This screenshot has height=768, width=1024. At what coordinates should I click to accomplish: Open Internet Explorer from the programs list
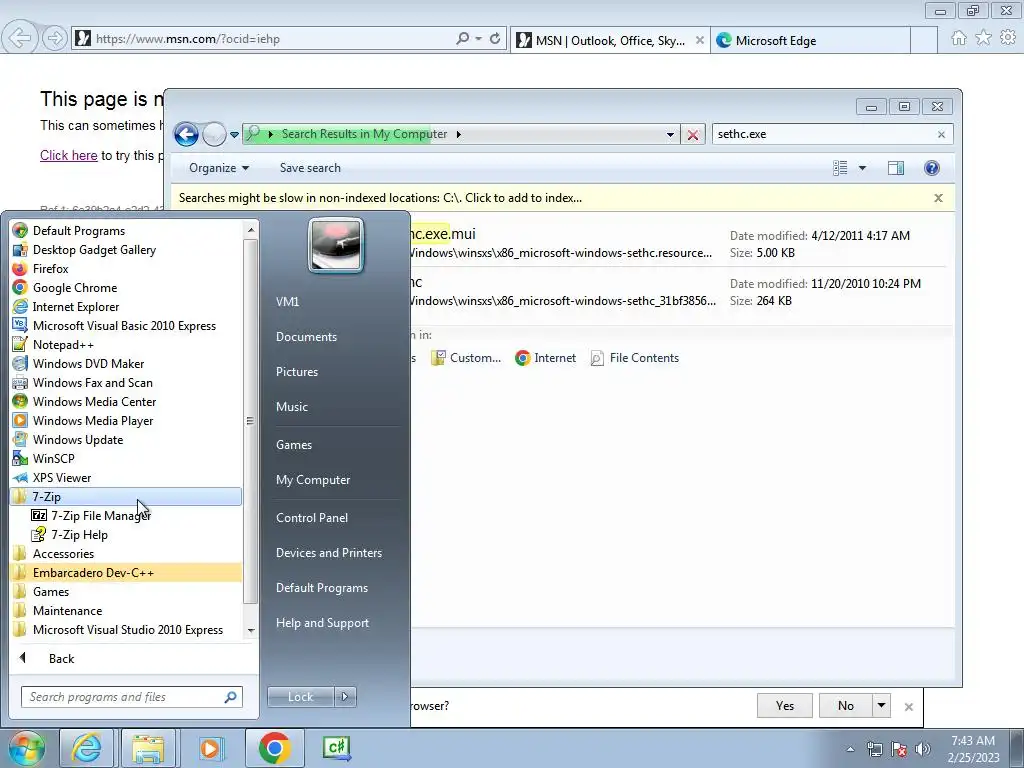pos(76,306)
